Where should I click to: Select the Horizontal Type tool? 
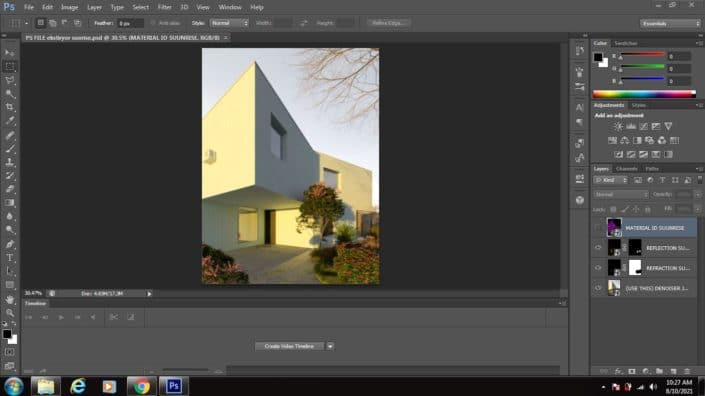pyautogui.click(x=9, y=258)
